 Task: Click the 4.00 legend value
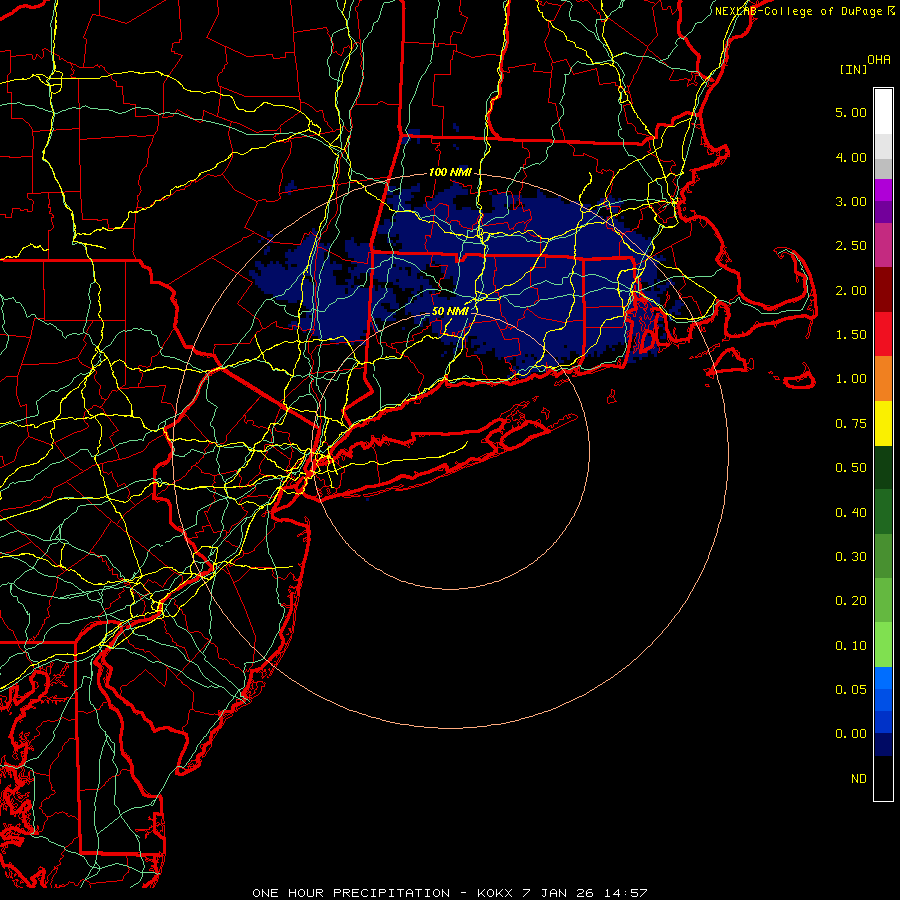(x=851, y=157)
